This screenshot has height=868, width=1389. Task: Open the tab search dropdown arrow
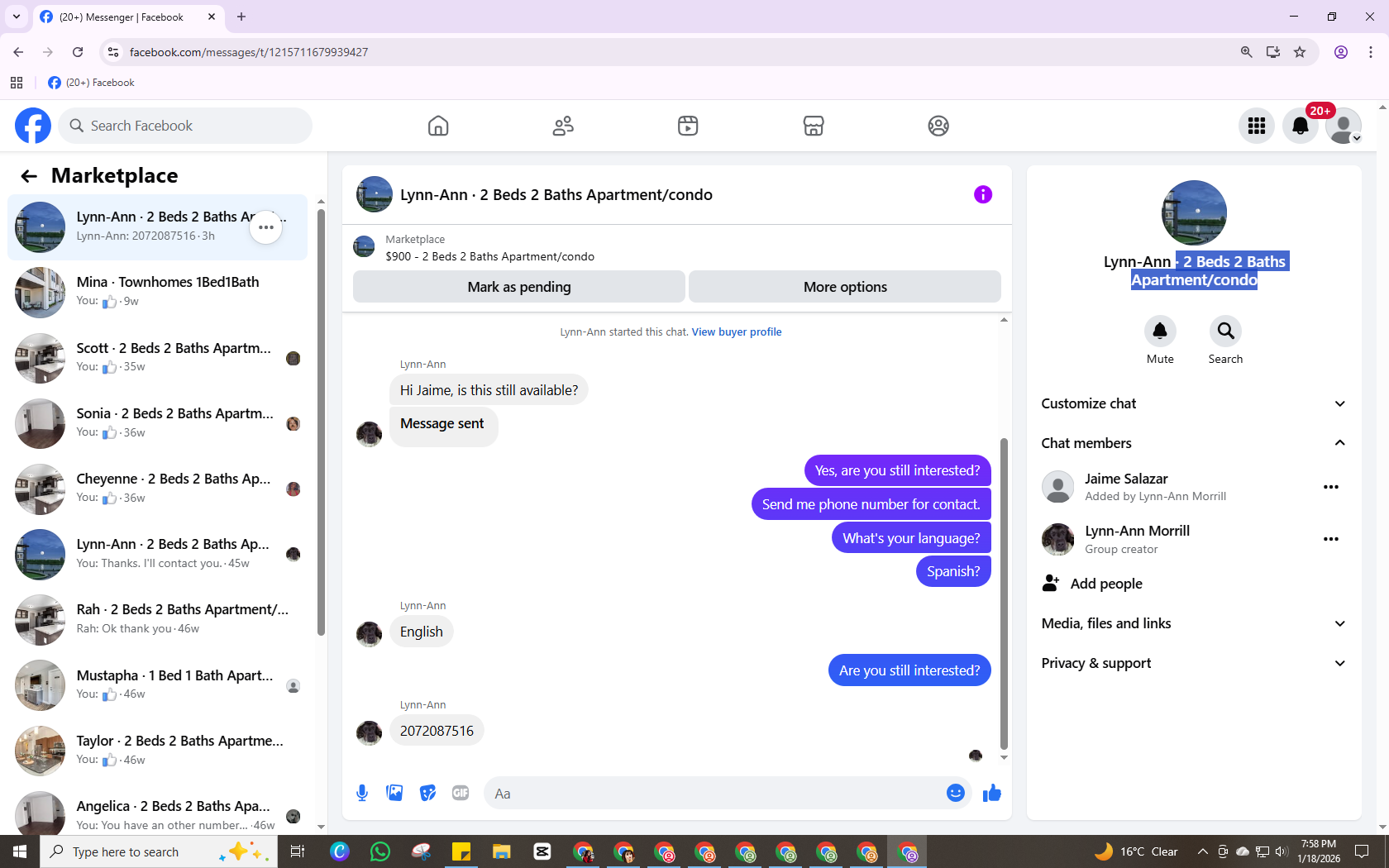click(x=17, y=17)
